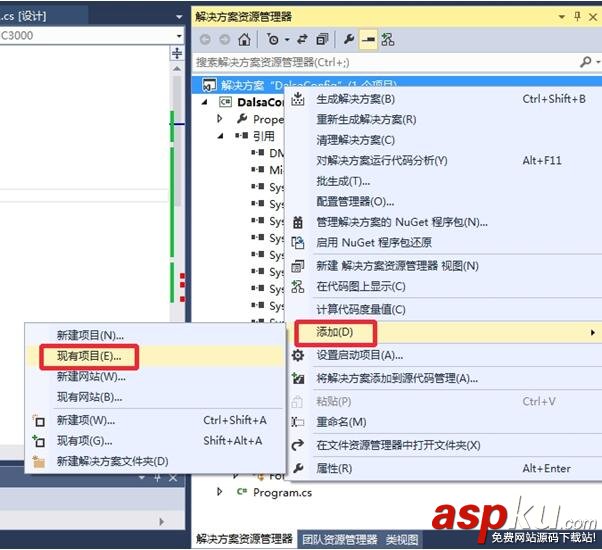Click the new view icon beside 新建 解决方案资源管理器

click(298, 266)
